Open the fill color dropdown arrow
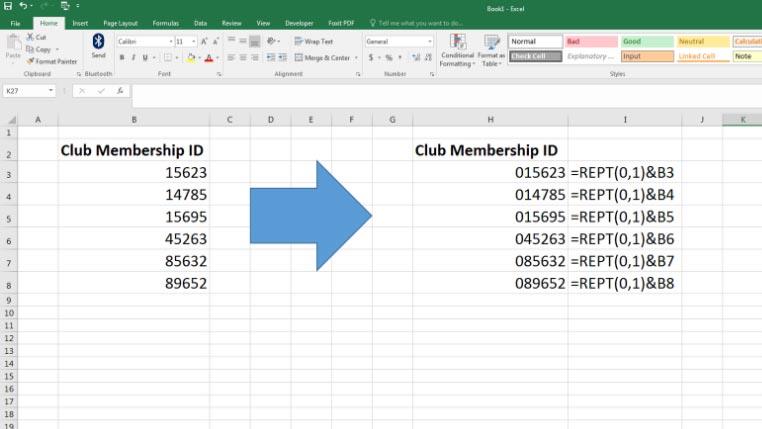The height and width of the screenshot is (429, 762). tap(199, 58)
